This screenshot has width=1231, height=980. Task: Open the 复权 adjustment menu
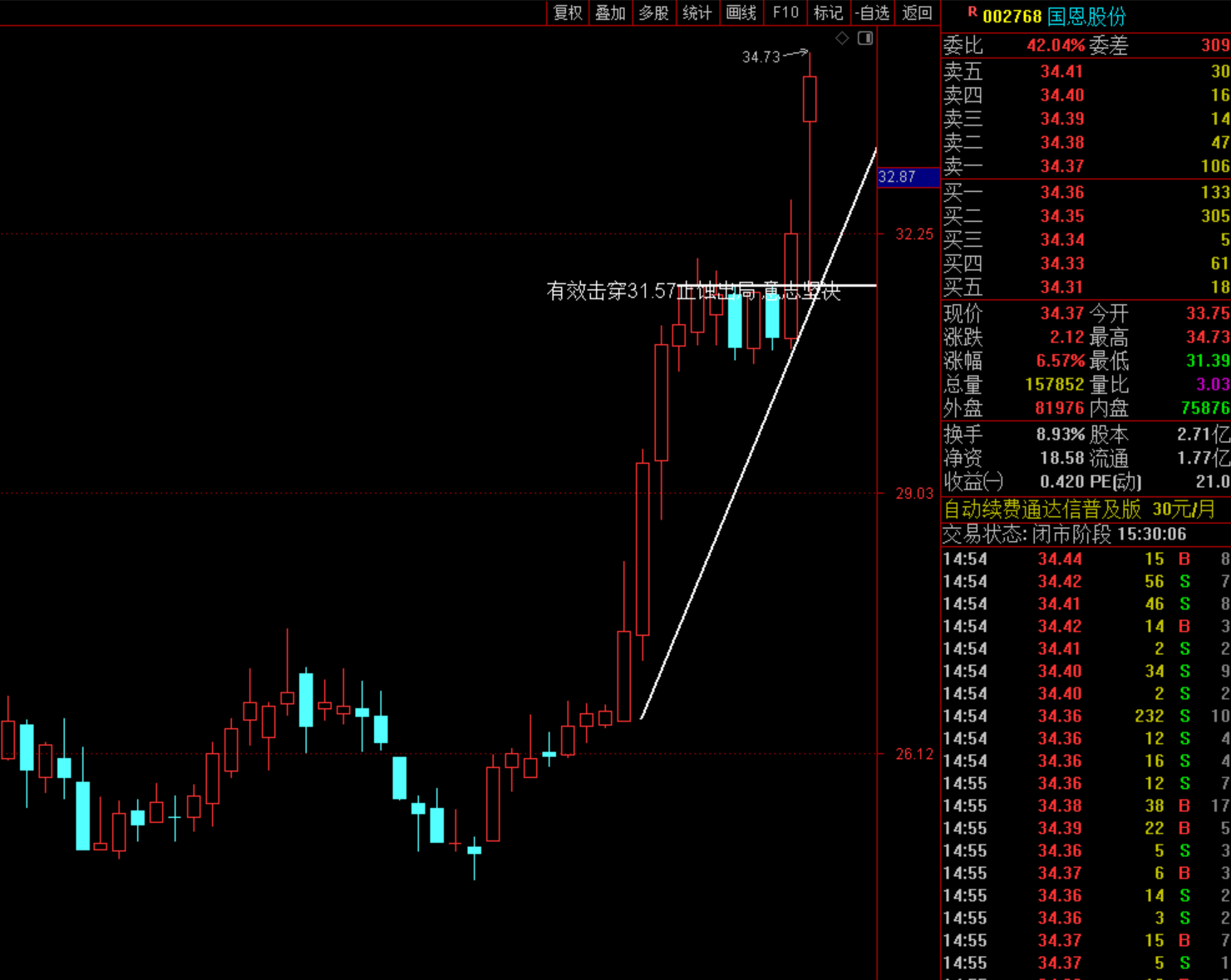point(568,12)
